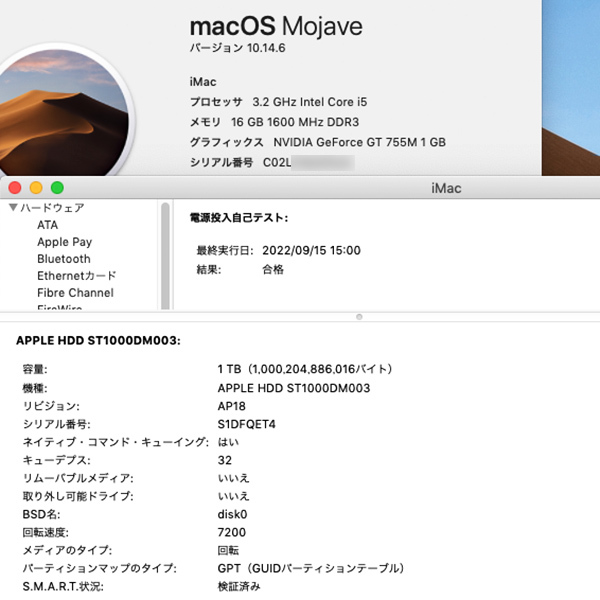The image size is (600, 600).
Task: Click the memory value 16 GB 1600 MHz DDR3
Action: click(295, 122)
